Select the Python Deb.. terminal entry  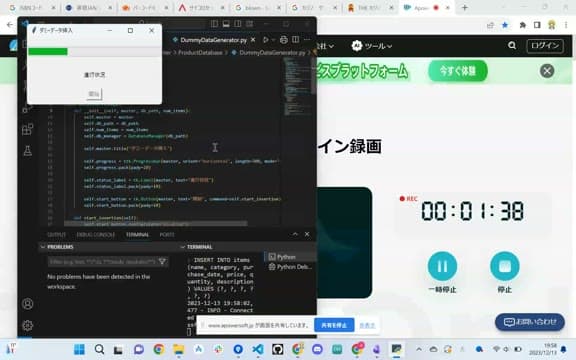(x=290, y=267)
